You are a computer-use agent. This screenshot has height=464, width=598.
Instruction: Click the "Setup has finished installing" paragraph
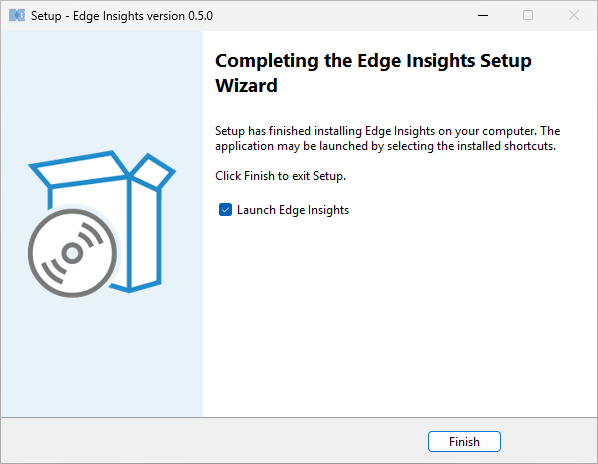pos(387,138)
